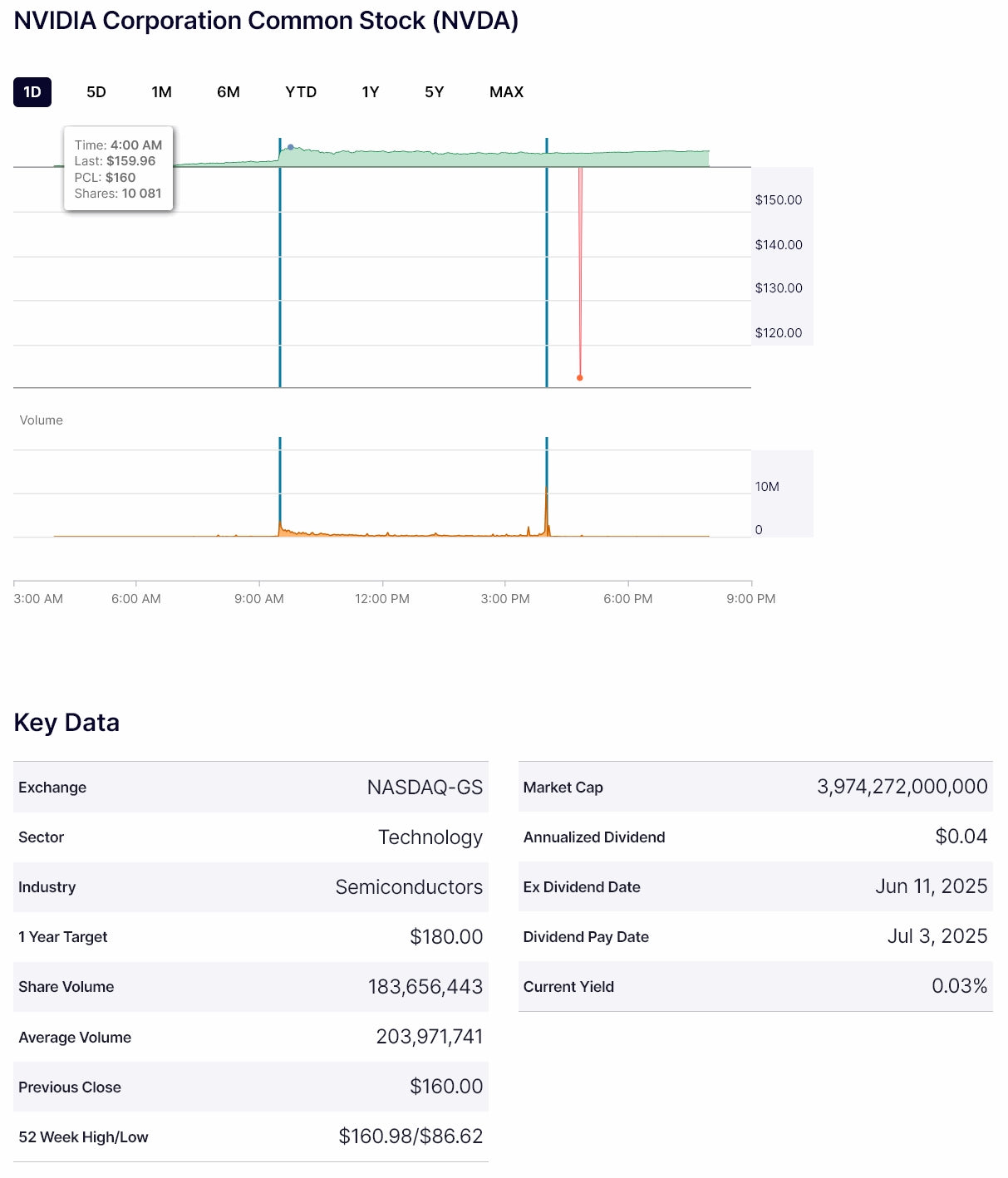Open the 1Y chart range
1008x1178 pixels.
(371, 92)
